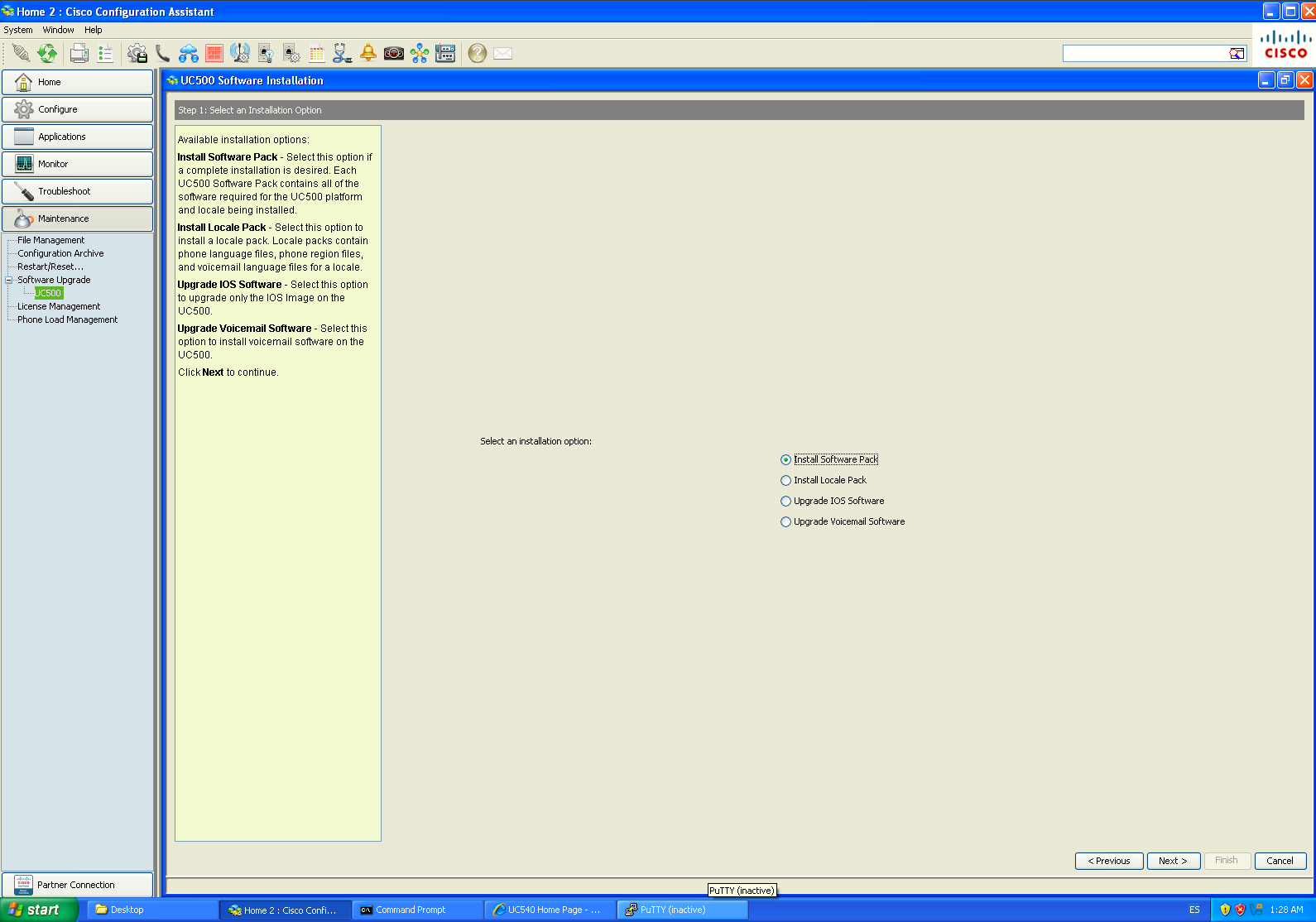Click the device front panel icon

[x=445, y=54]
